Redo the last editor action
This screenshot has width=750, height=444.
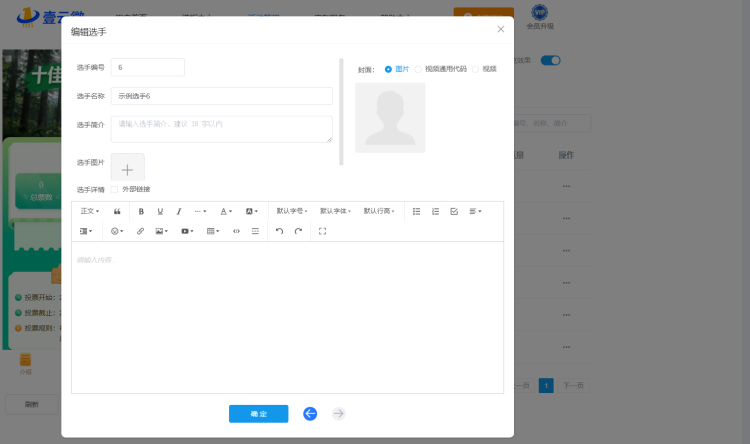pos(298,231)
